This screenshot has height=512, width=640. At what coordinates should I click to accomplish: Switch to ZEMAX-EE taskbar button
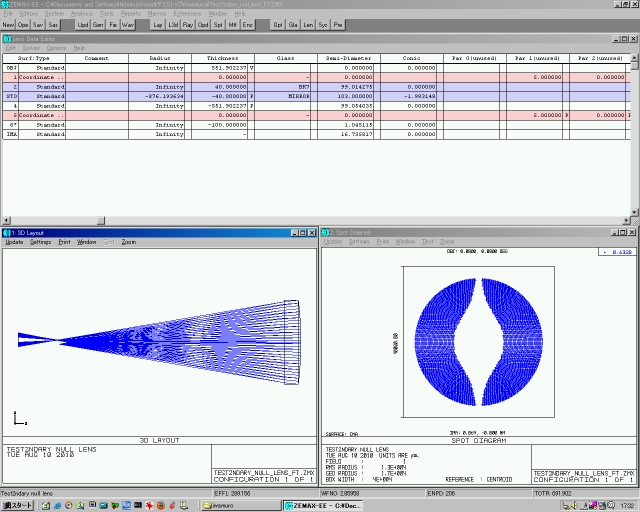pyautogui.click(x=324, y=505)
